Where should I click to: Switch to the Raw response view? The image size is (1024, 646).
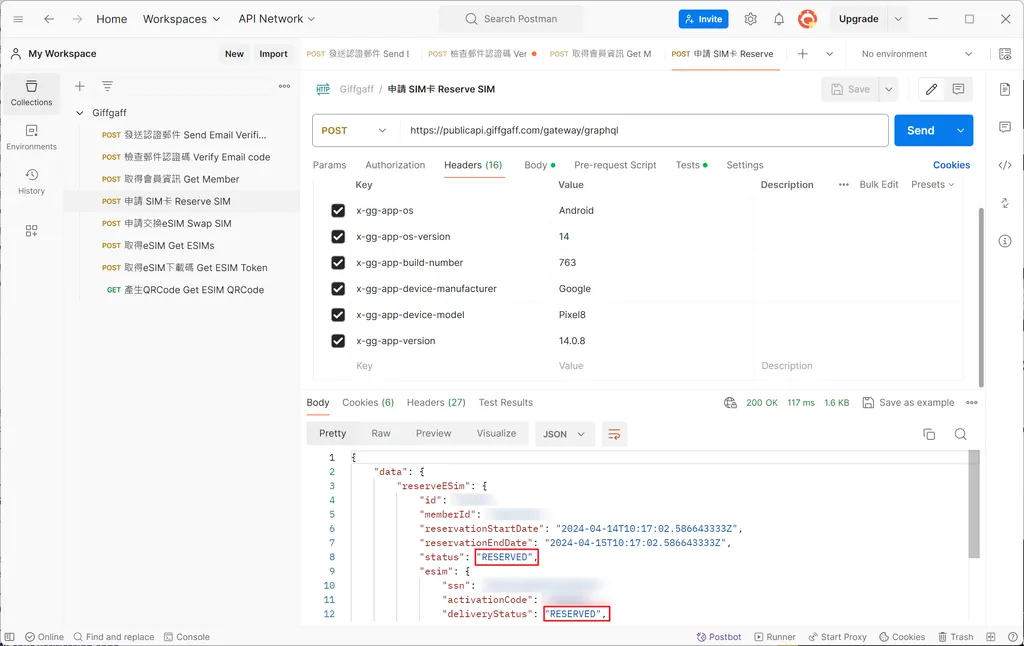[x=381, y=434]
